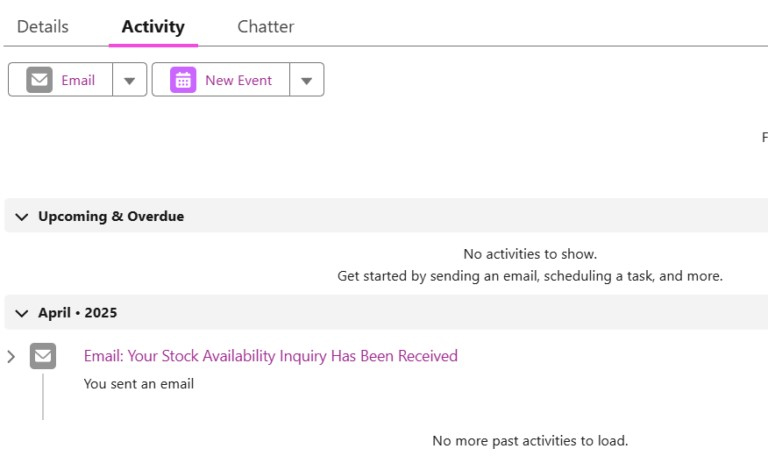Select the Activity tab
Viewport: 768px width, 463px height.
[x=153, y=26]
